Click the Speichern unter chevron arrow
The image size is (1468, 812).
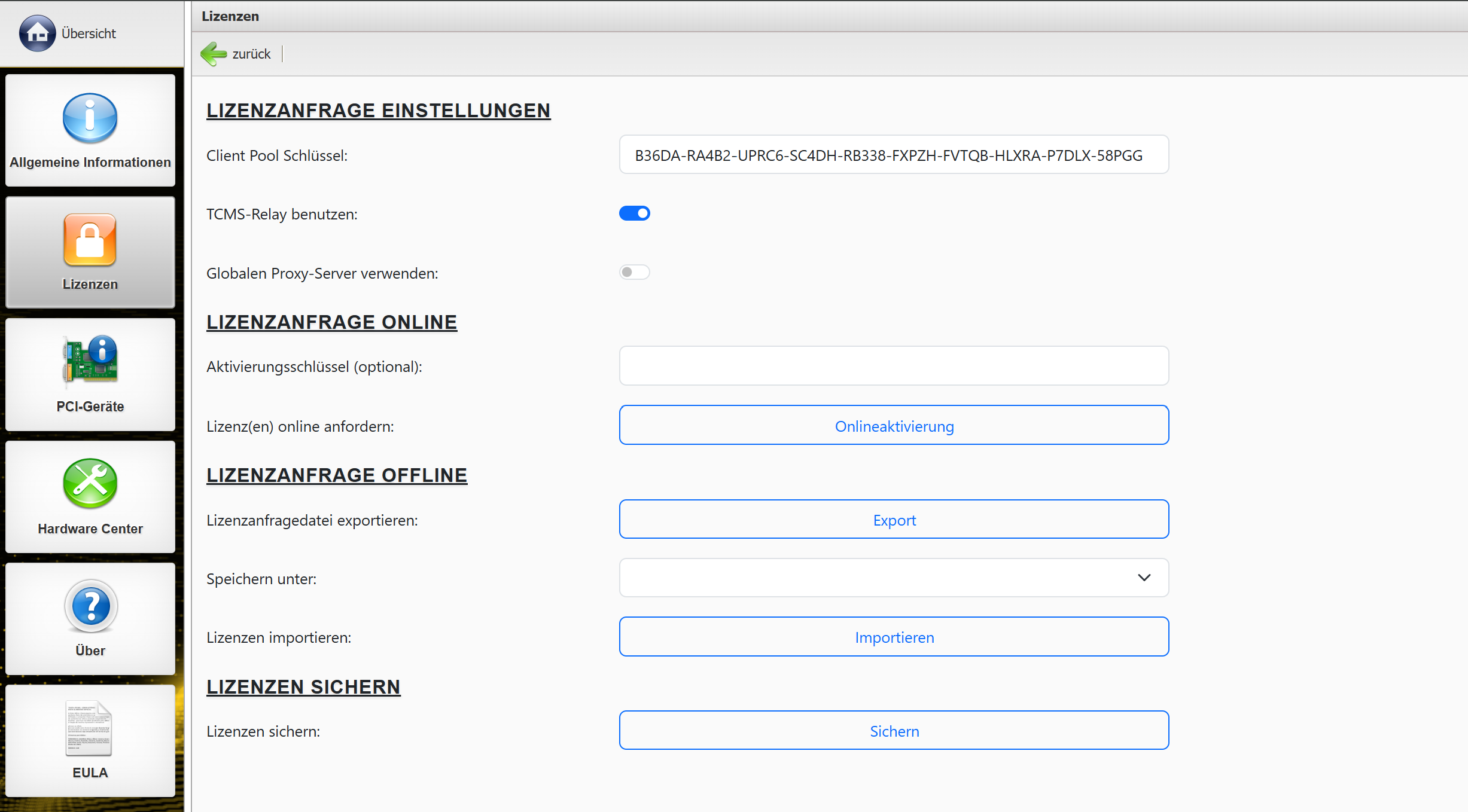[x=1144, y=578]
